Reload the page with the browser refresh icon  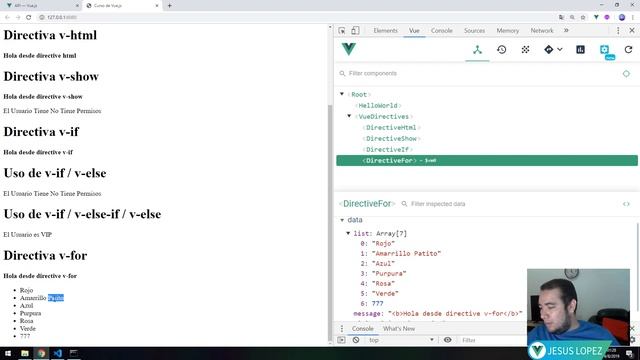[29, 17]
